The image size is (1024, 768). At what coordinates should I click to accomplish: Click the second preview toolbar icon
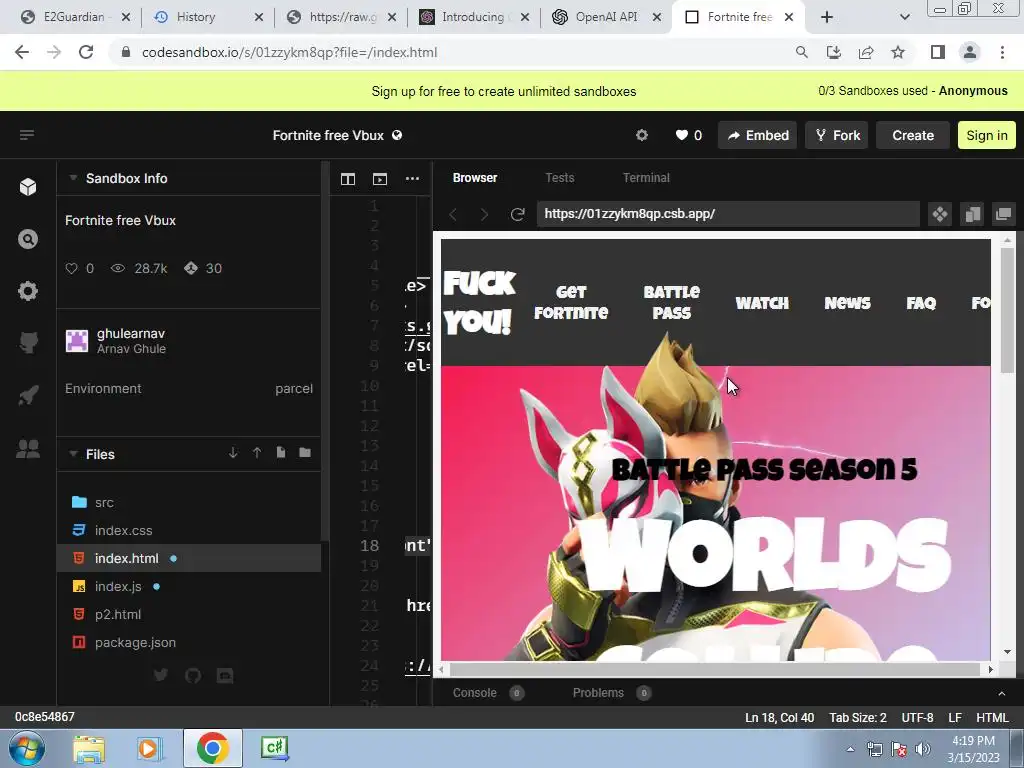(x=972, y=214)
